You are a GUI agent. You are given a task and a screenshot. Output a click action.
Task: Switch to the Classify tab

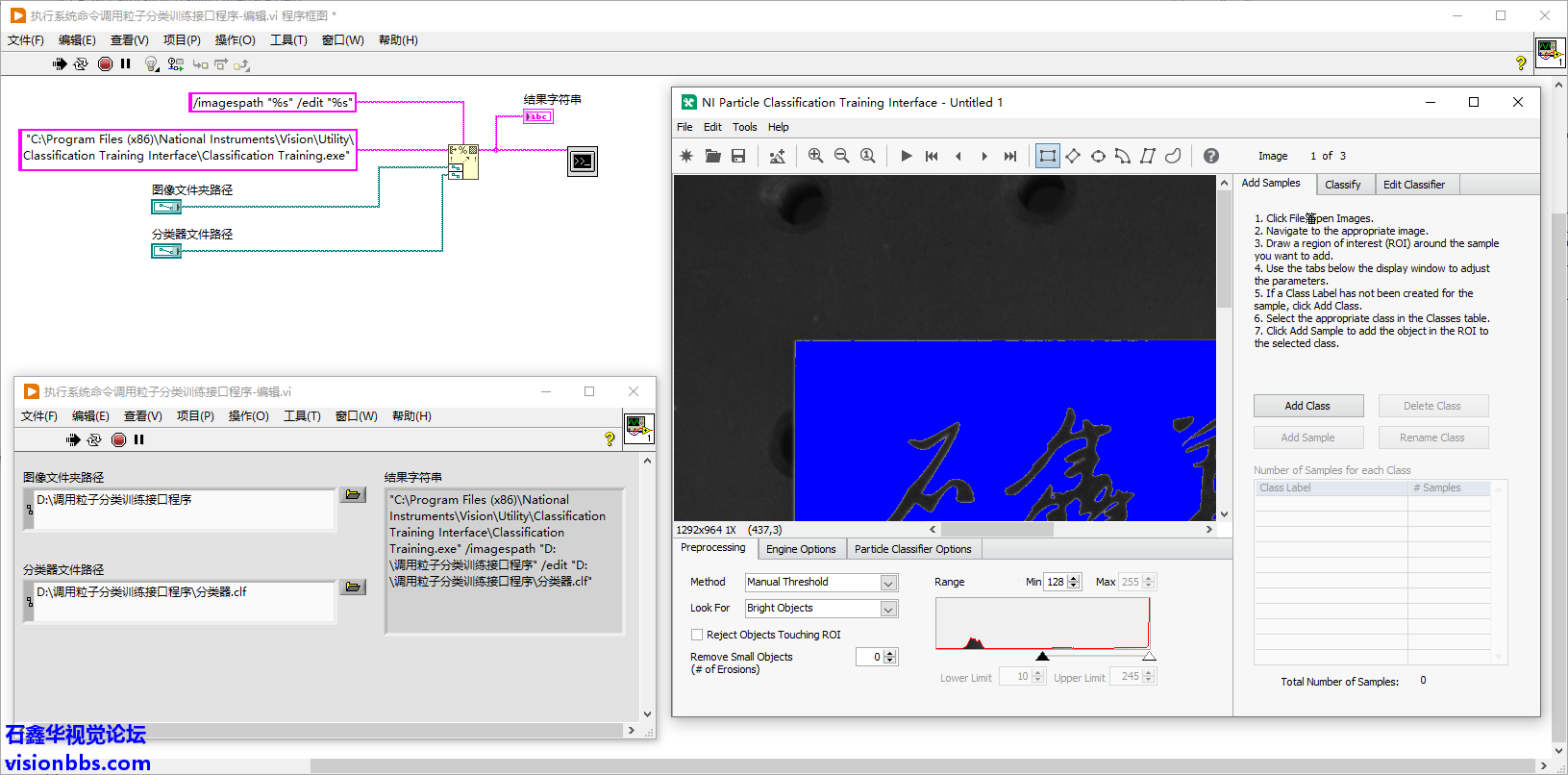(1342, 185)
